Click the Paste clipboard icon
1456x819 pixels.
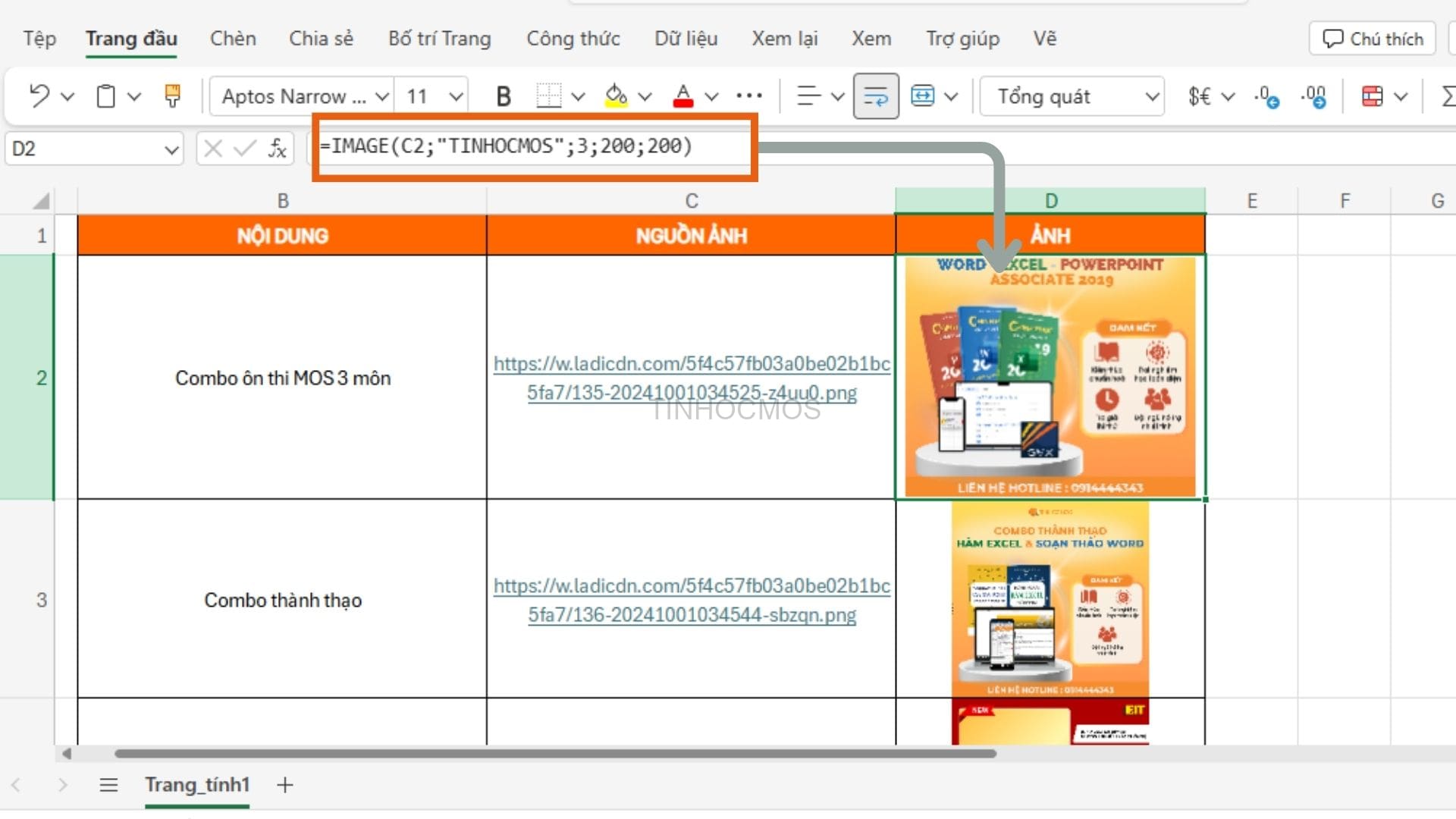(x=106, y=96)
